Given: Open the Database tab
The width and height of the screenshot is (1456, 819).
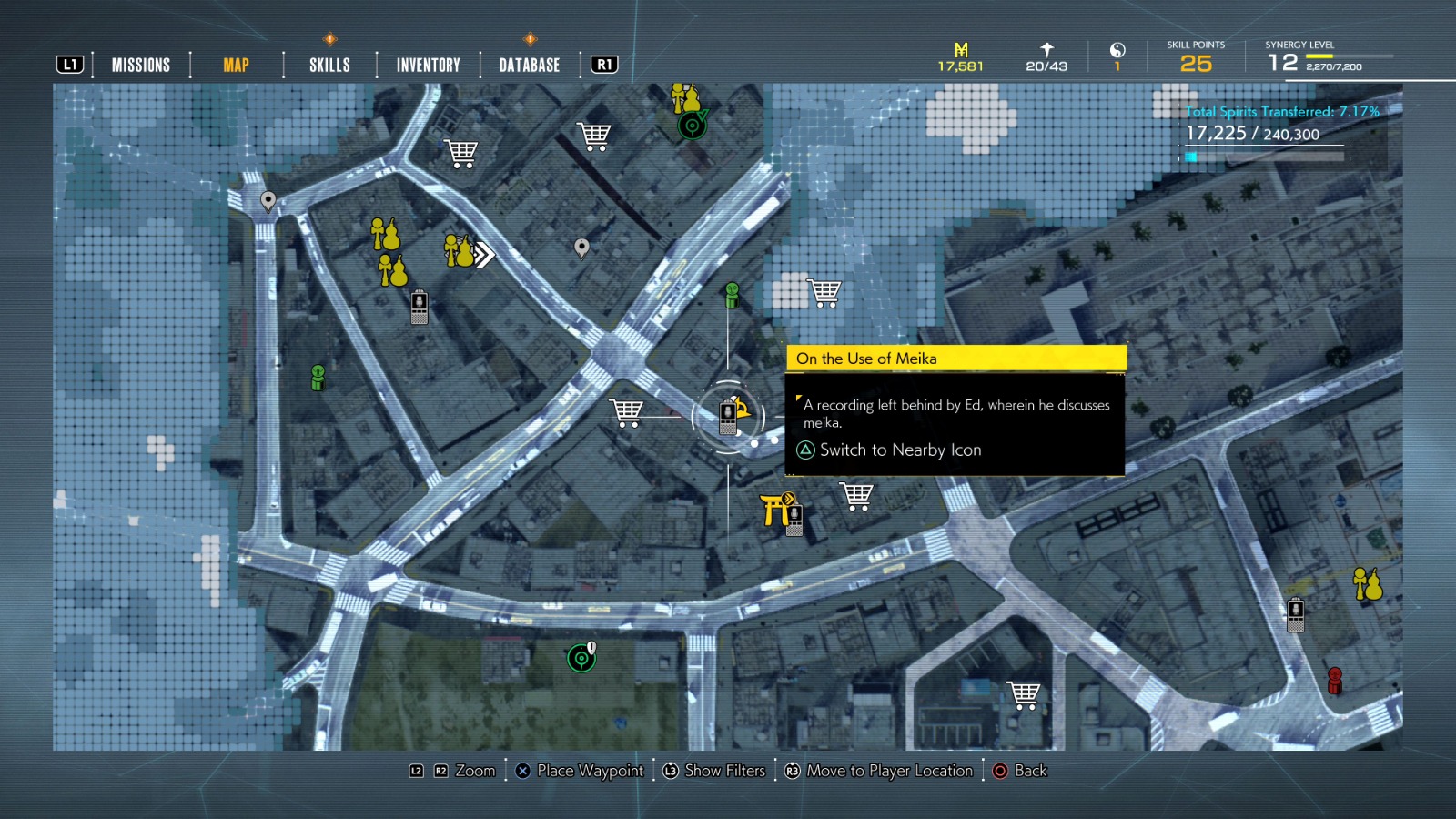Looking at the screenshot, I should click(528, 64).
